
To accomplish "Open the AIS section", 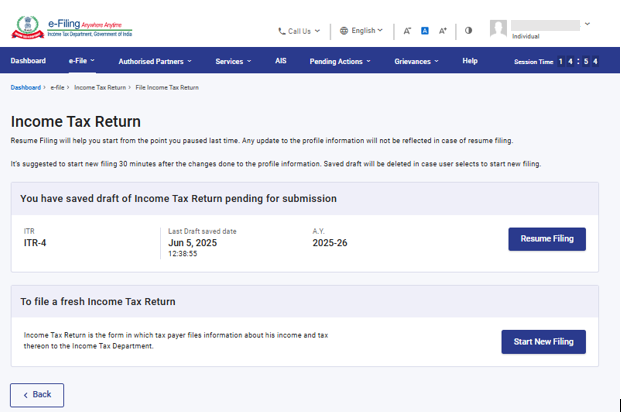I will tap(281, 61).
